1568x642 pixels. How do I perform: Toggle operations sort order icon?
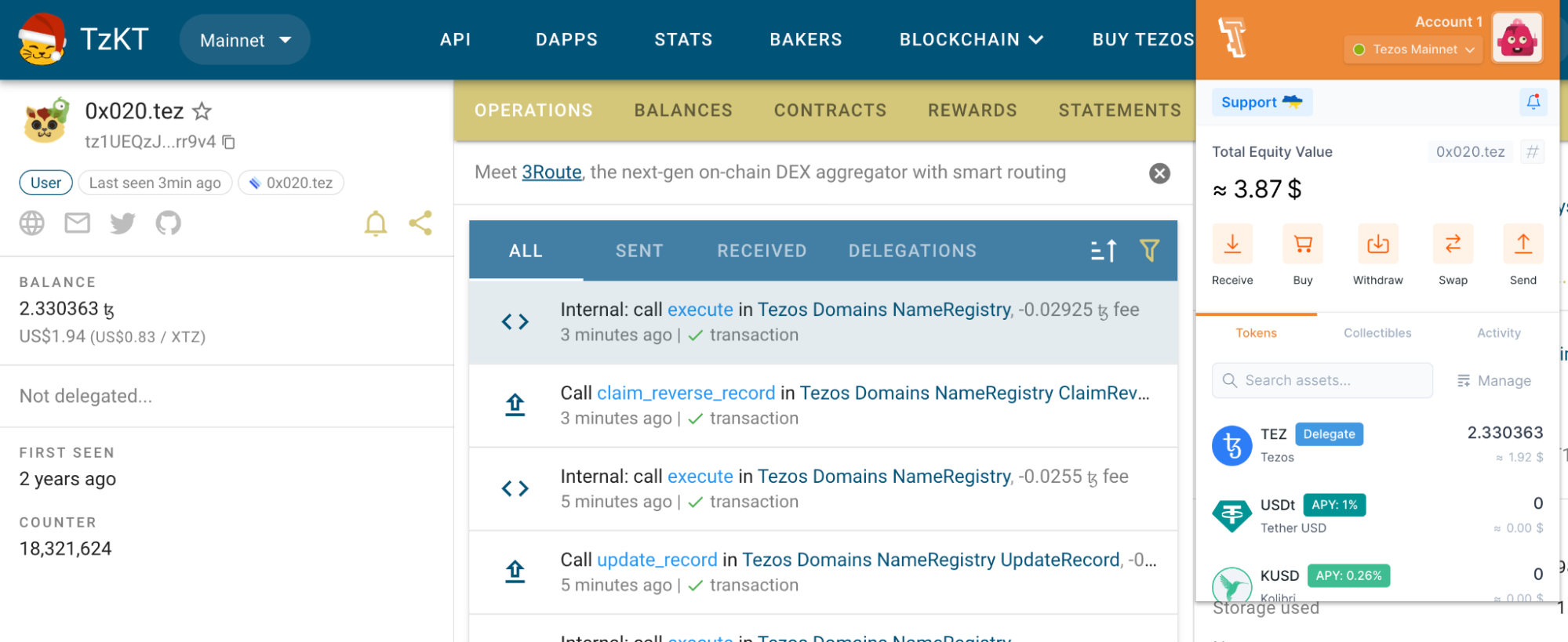(x=1104, y=251)
